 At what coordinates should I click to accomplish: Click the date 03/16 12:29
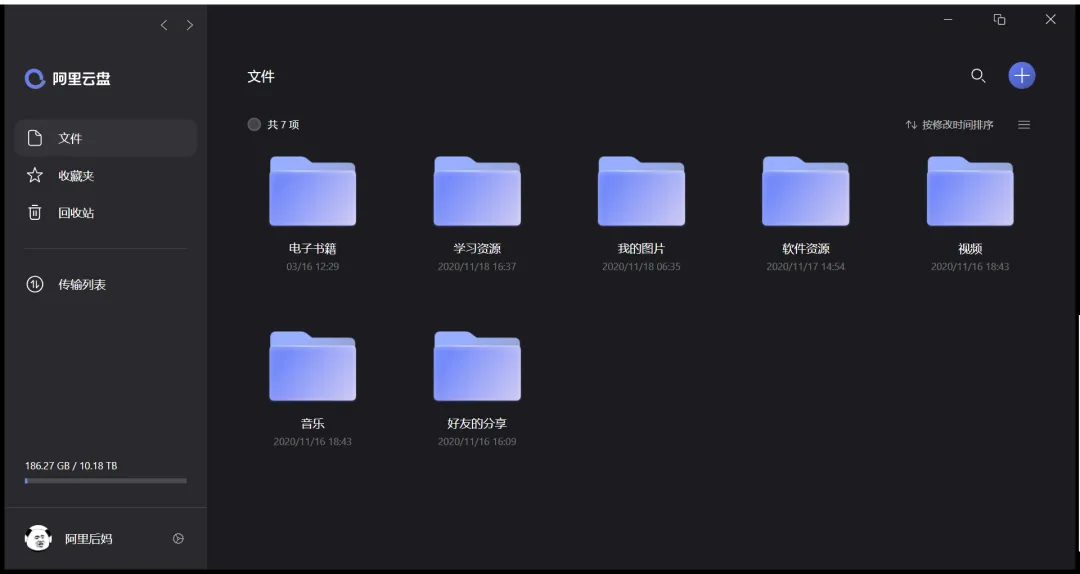click(313, 267)
